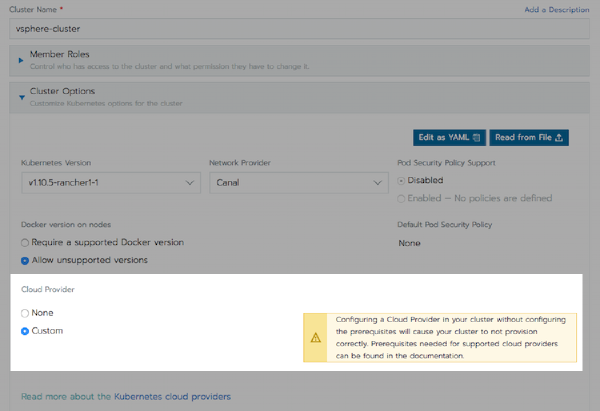Click the Cluster Name input field
This screenshot has width=600, height=411.
[299, 29]
